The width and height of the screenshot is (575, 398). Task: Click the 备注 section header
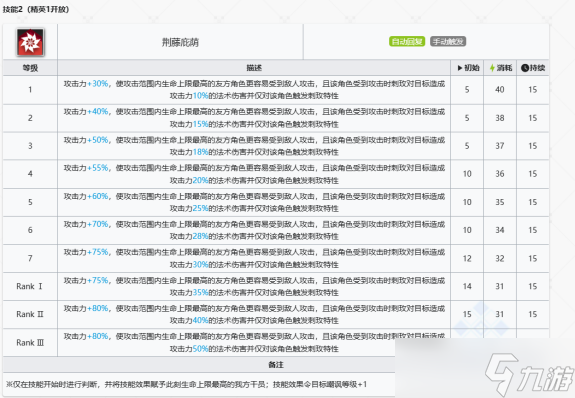(276, 365)
